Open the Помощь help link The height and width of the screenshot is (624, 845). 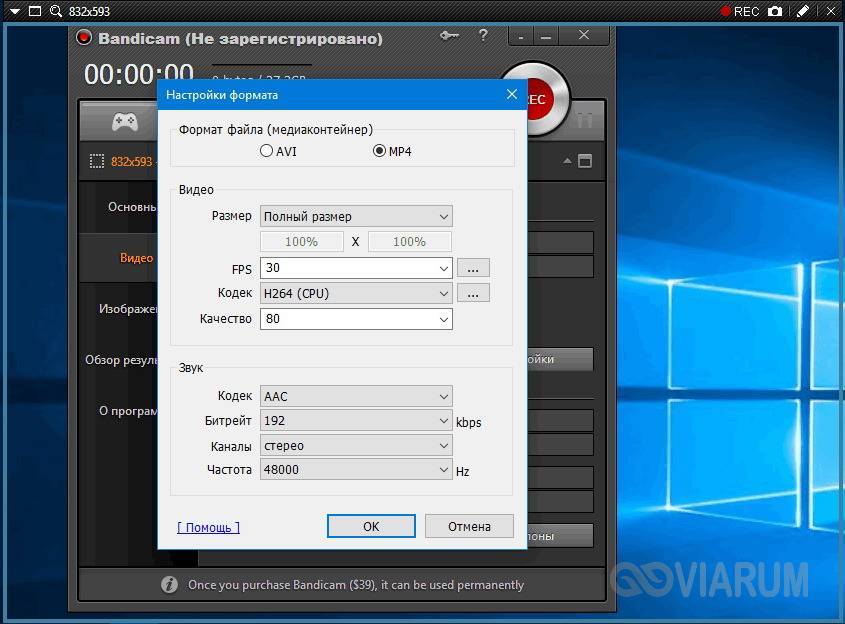(x=208, y=527)
